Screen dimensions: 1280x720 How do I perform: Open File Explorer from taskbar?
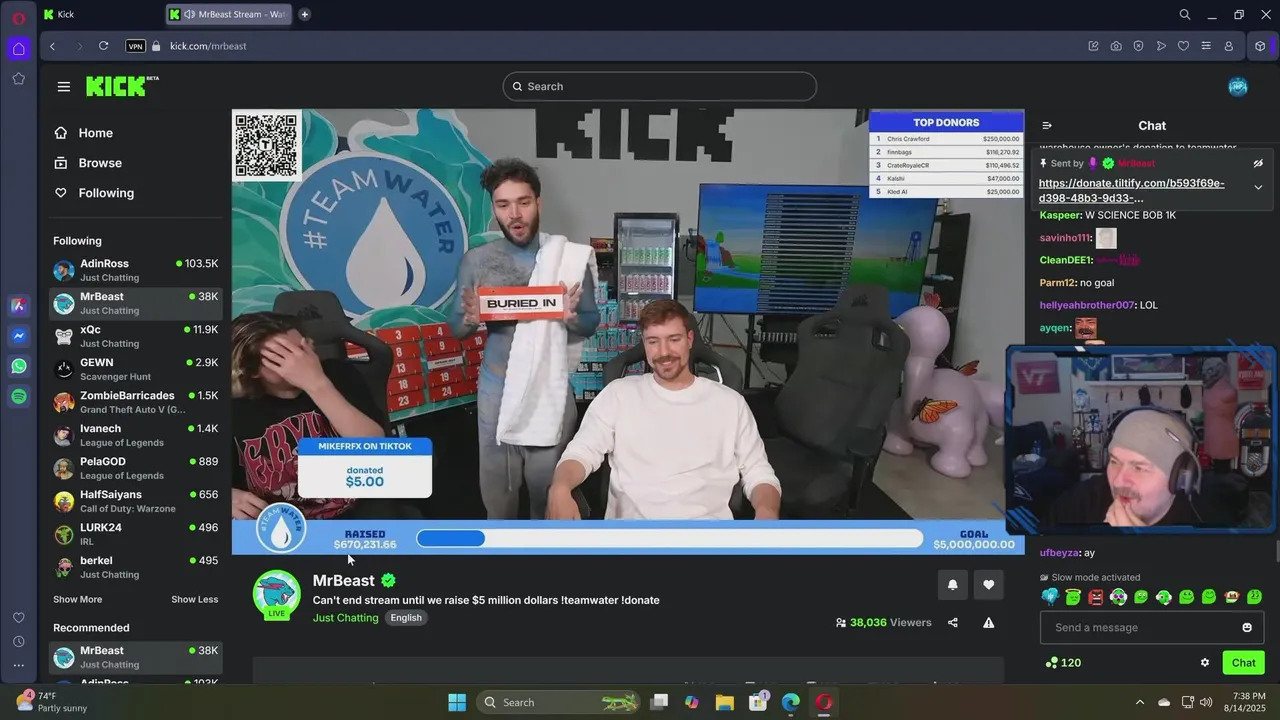(725, 702)
